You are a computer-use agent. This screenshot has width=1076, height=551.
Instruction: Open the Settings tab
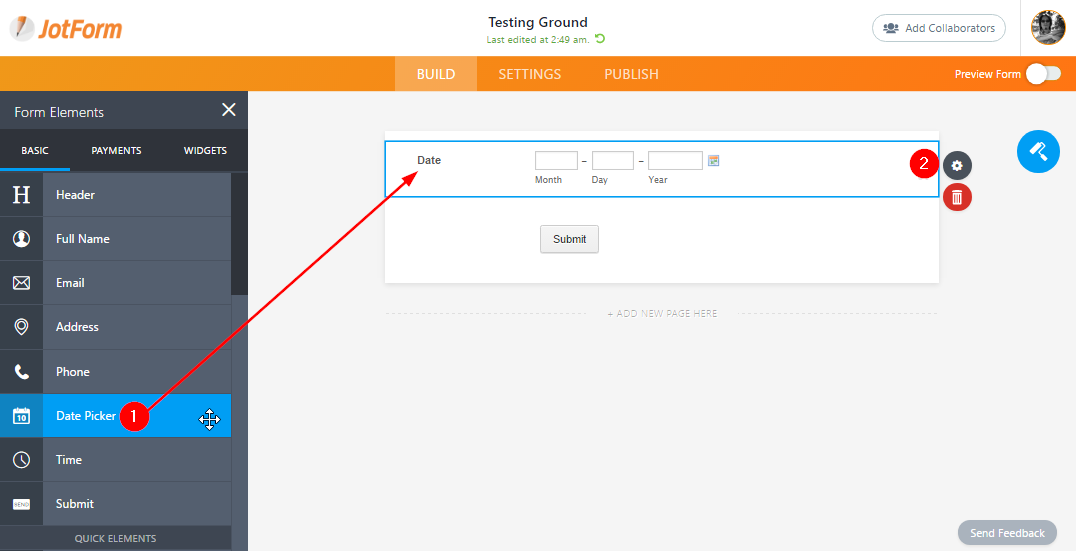pos(529,74)
